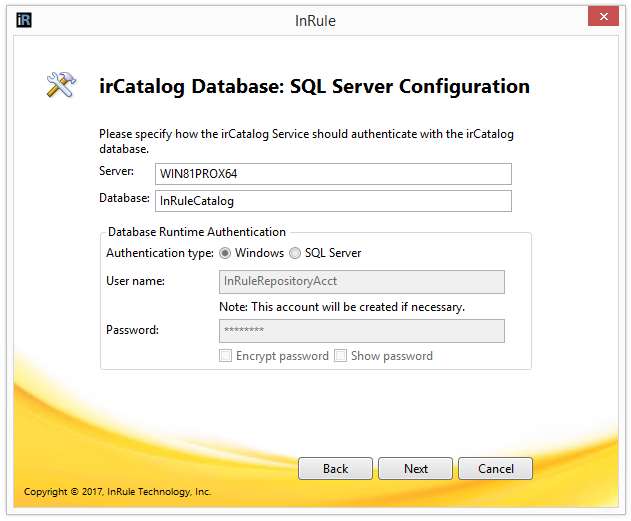Image resolution: width=631 pixels, height=521 pixels.
Task: Click the 'Note: This account will be created' text
Action: 342,307
